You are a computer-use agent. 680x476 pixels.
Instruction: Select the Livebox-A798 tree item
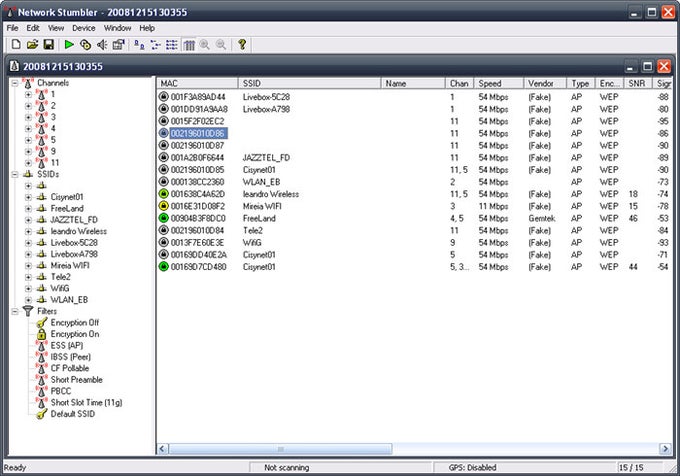pos(74,254)
